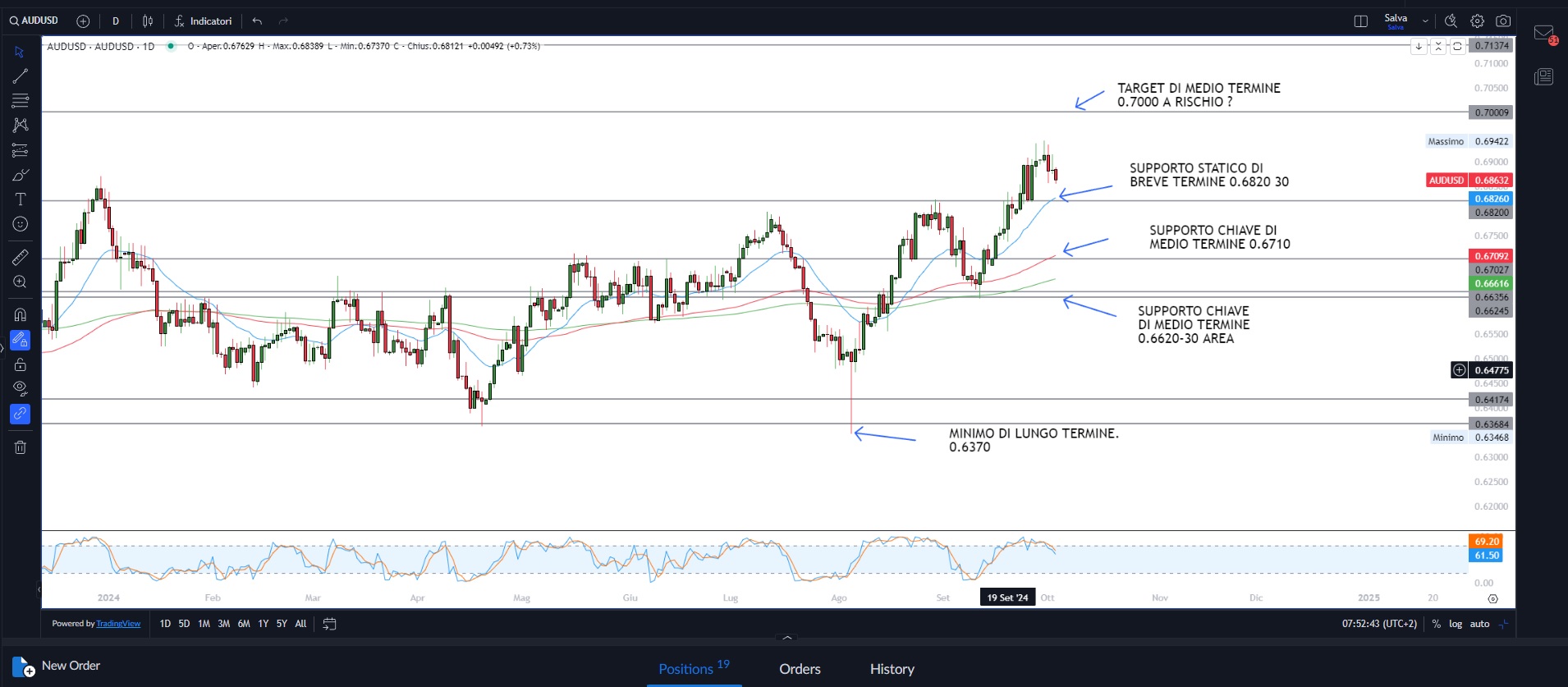Image resolution: width=1568 pixels, height=687 pixels.
Task: Open chart settings gear icon
Action: 1477,21
